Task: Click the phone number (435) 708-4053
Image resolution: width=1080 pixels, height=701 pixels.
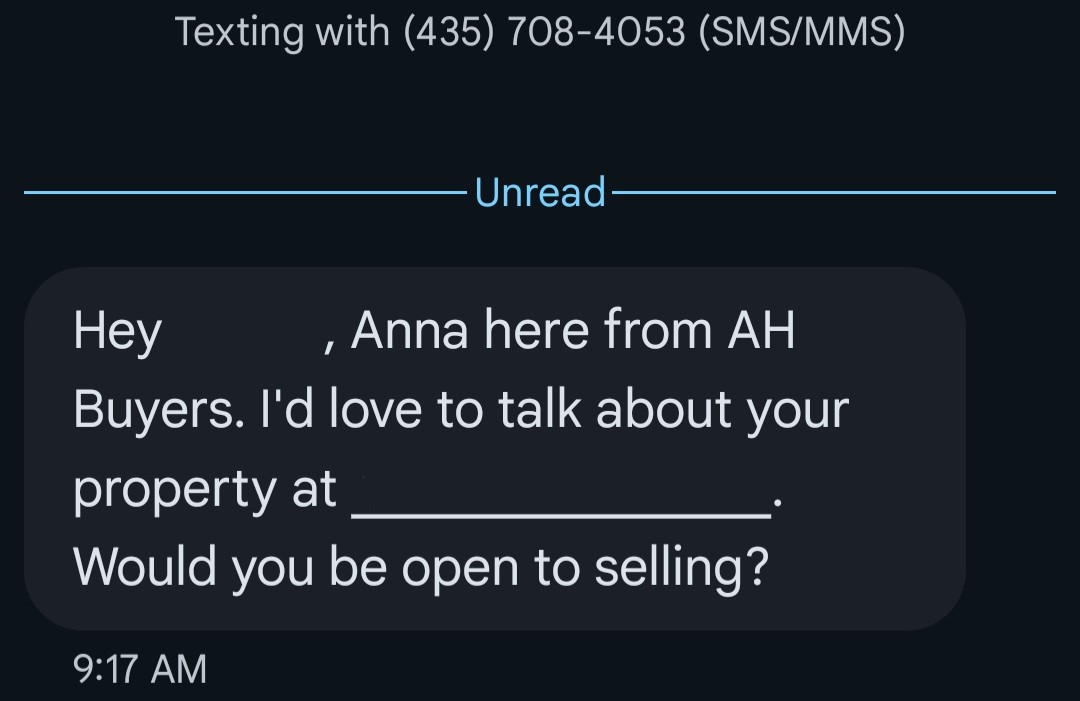Action: [x=545, y=33]
